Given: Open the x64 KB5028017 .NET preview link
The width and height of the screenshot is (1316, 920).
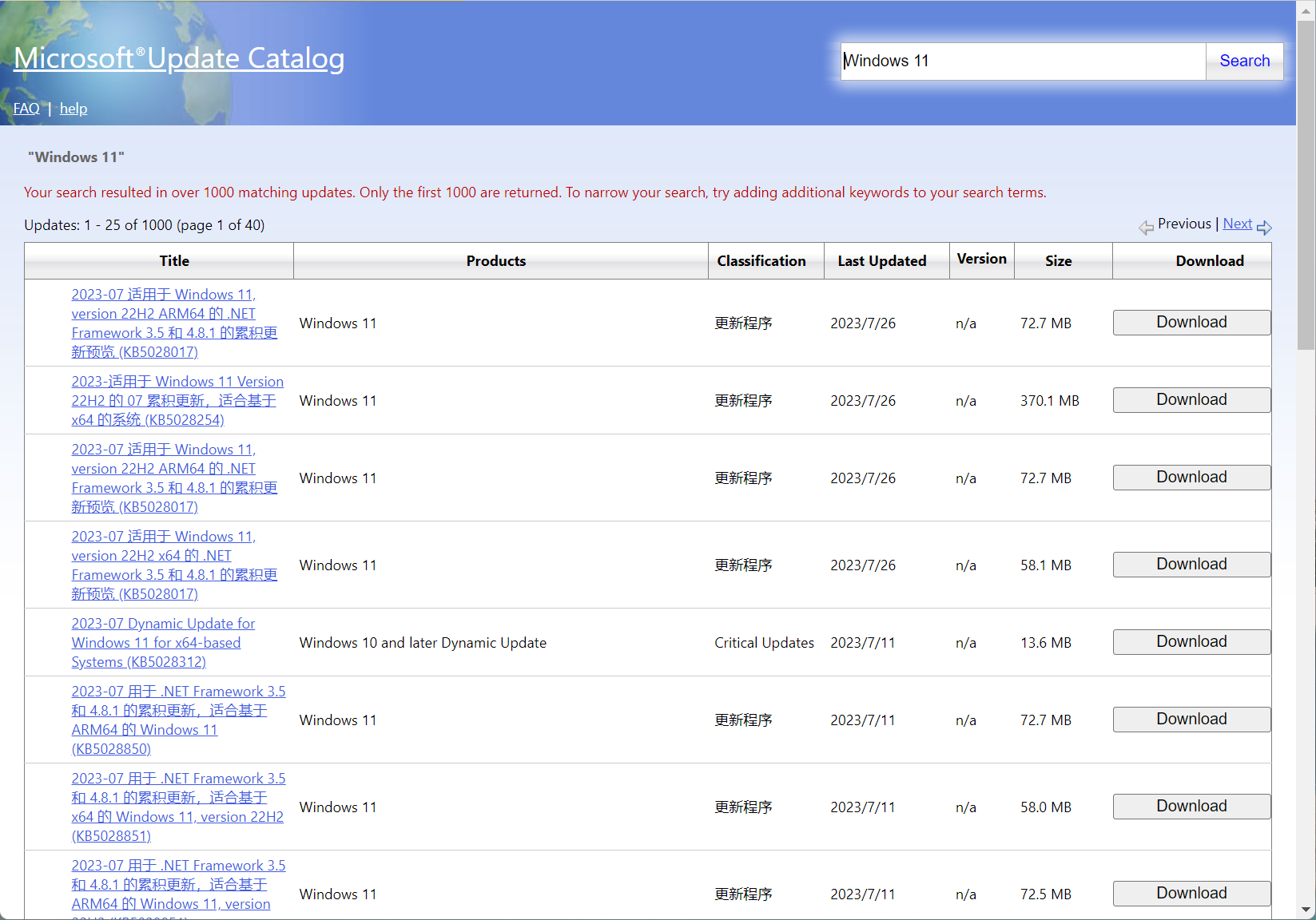Looking at the screenshot, I should coord(174,565).
